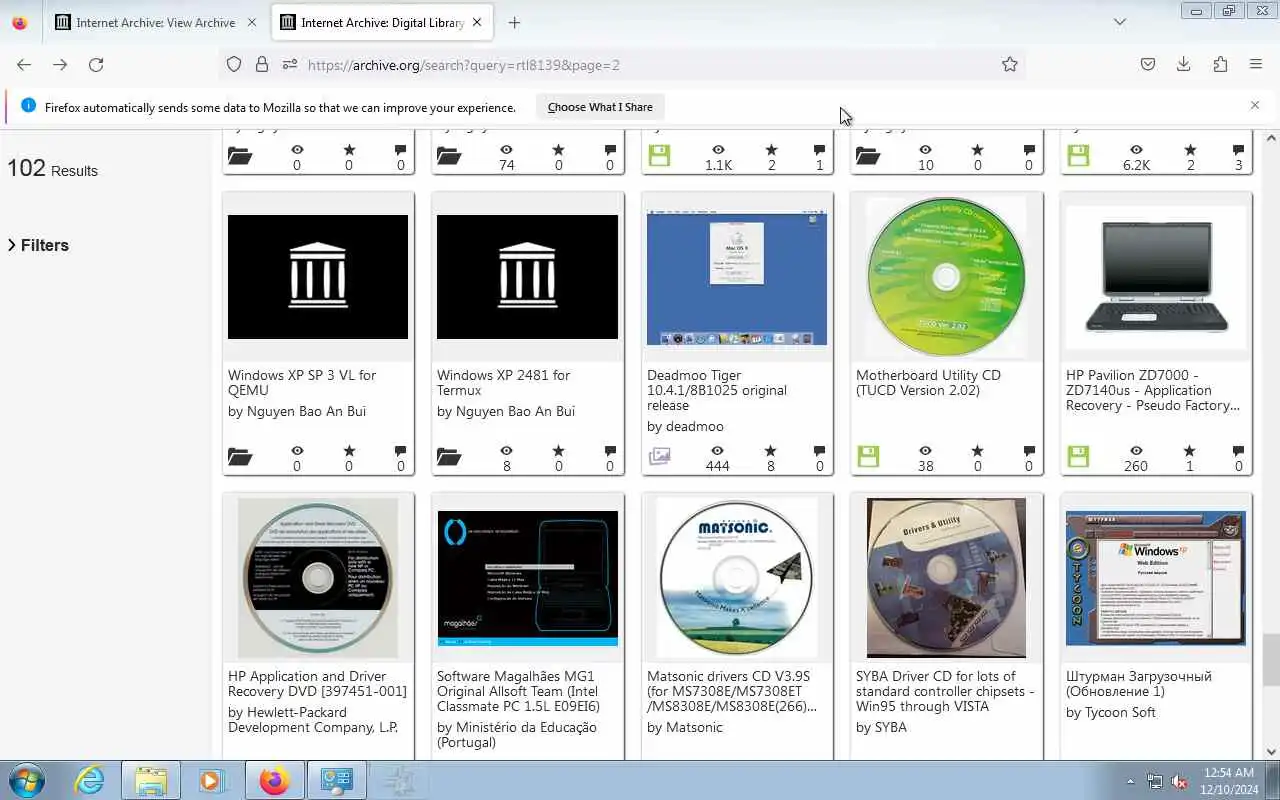The image size is (1280, 800).
Task: Open Motherboard Utility CD title link
Action: [928, 382]
